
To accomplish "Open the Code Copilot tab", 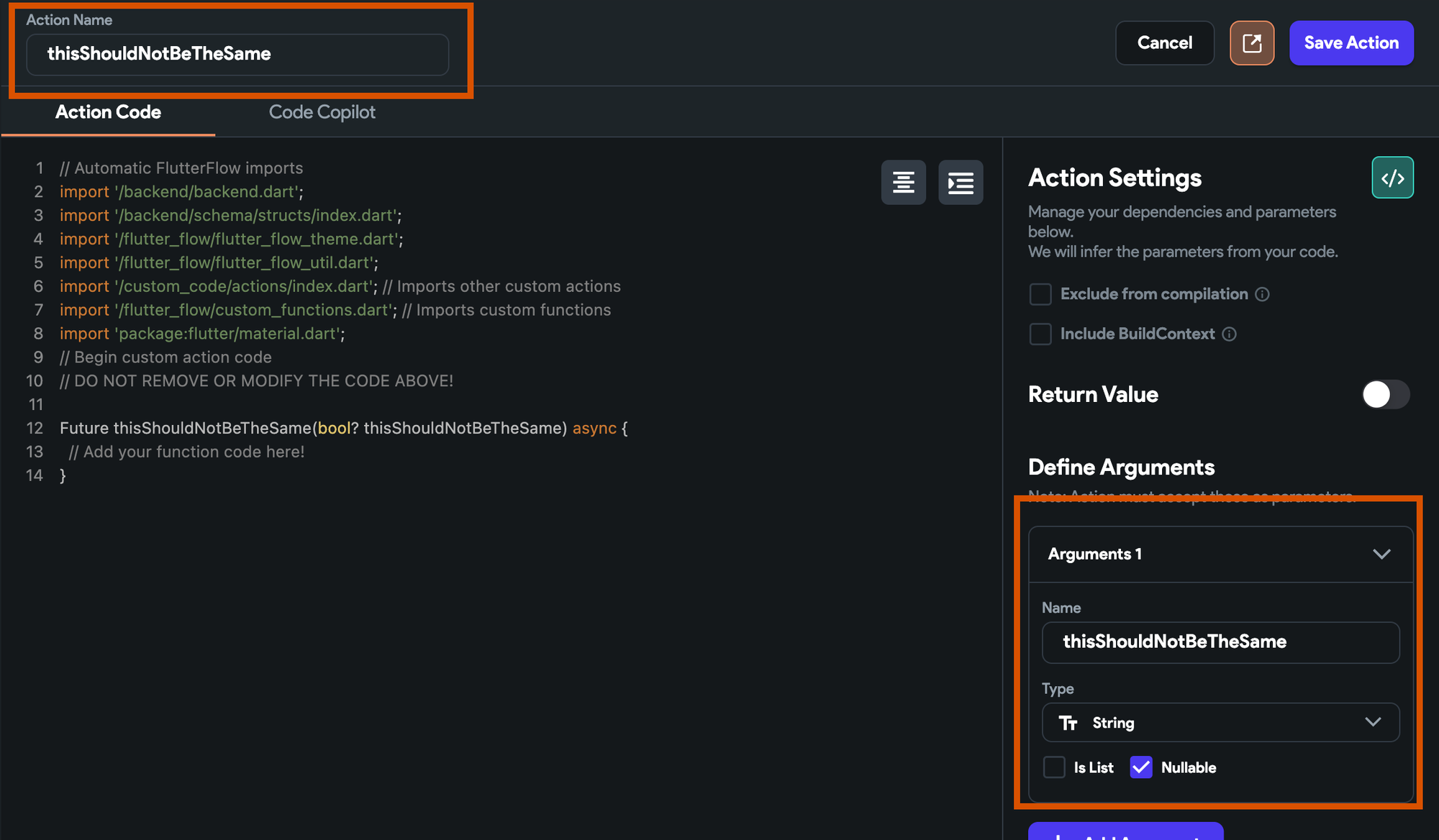I will 322,112.
